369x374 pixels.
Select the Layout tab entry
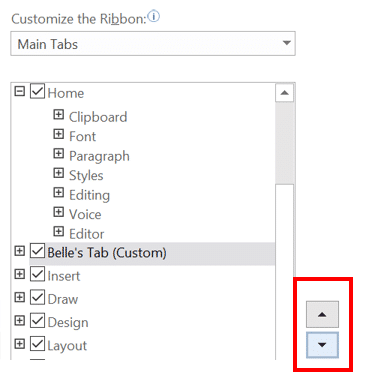point(67,346)
